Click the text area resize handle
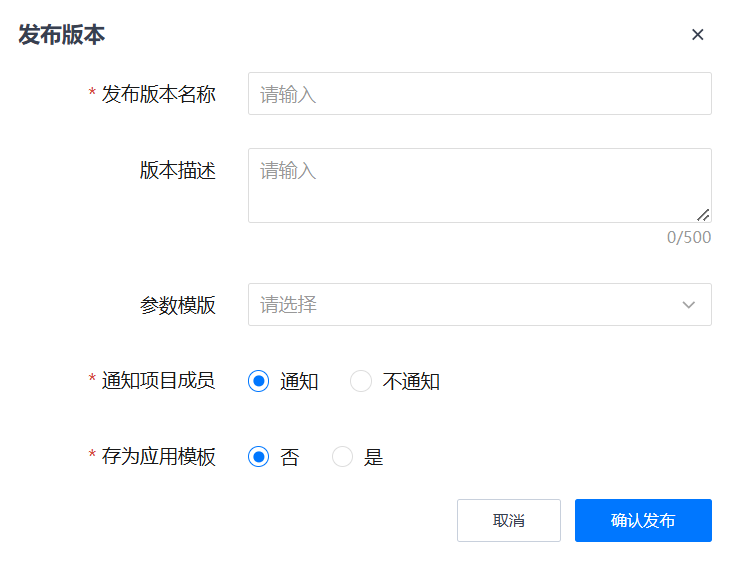Viewport: 738px width, 566px height. pyautogui.click(x=703, y=214)
